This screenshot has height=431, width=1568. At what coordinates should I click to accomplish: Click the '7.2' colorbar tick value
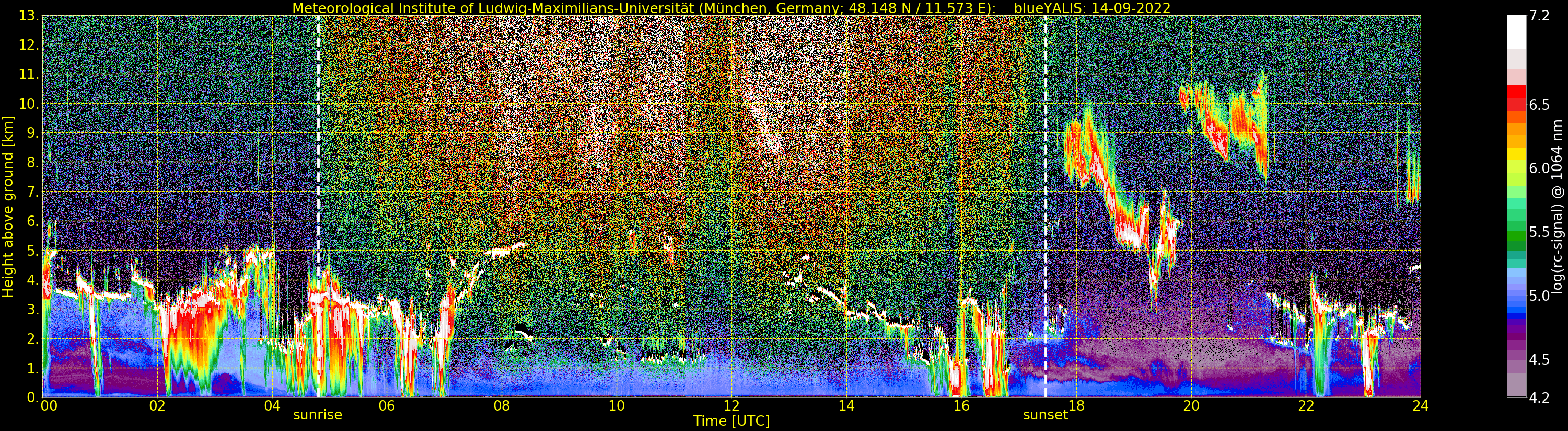(1539, 16)
